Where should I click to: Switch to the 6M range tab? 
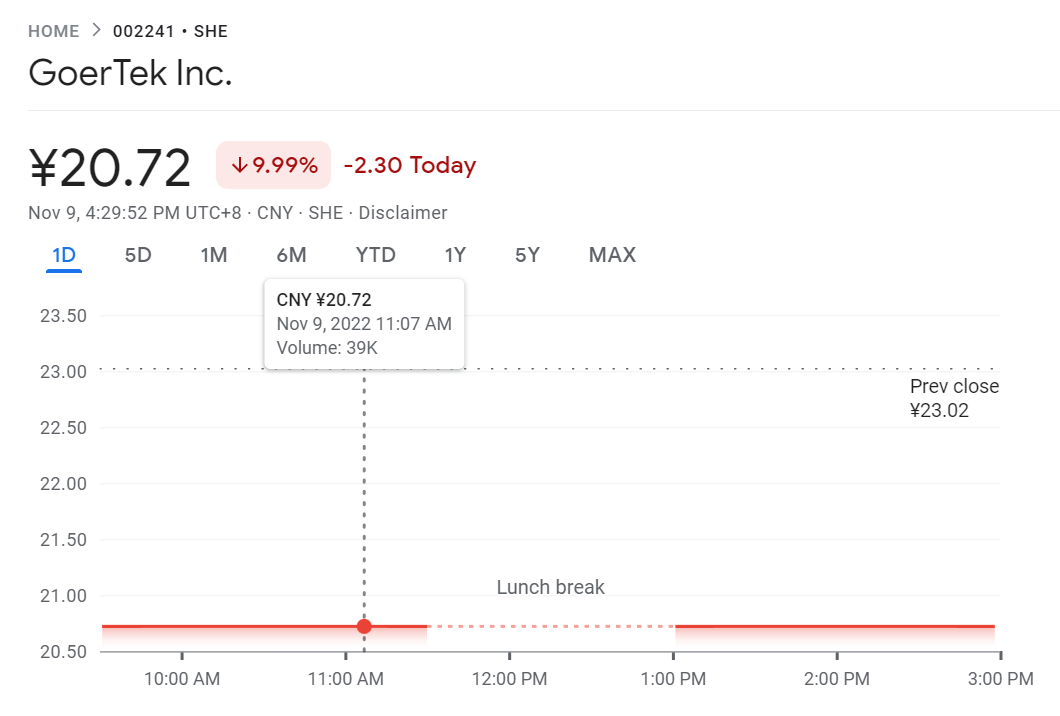click(x=291, y=255)
